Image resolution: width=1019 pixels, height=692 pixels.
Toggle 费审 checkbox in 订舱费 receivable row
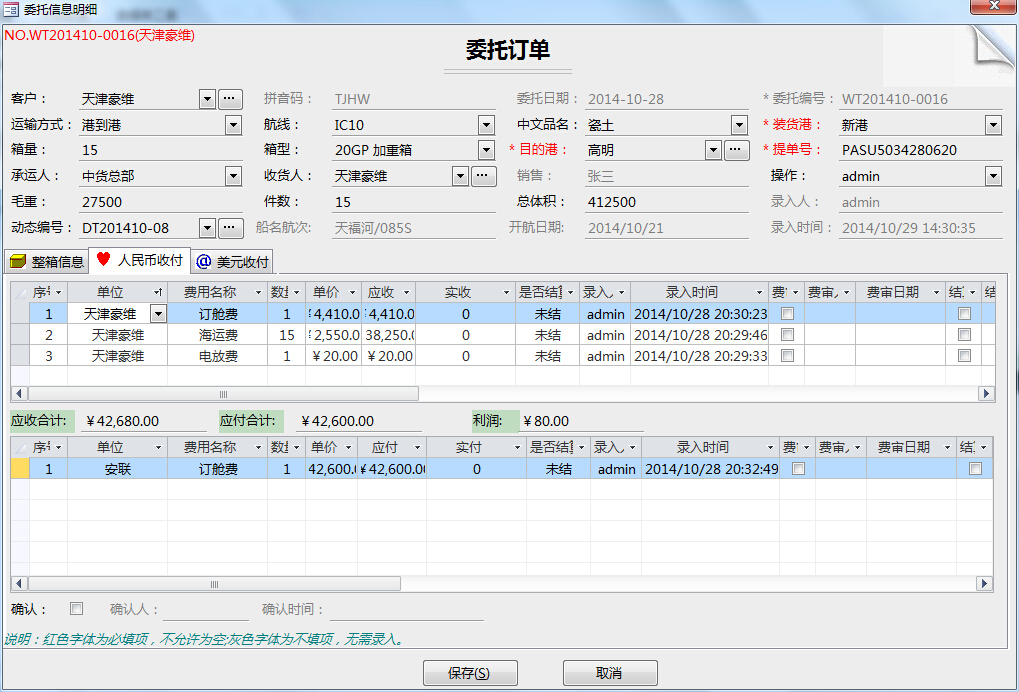point(788,314)
